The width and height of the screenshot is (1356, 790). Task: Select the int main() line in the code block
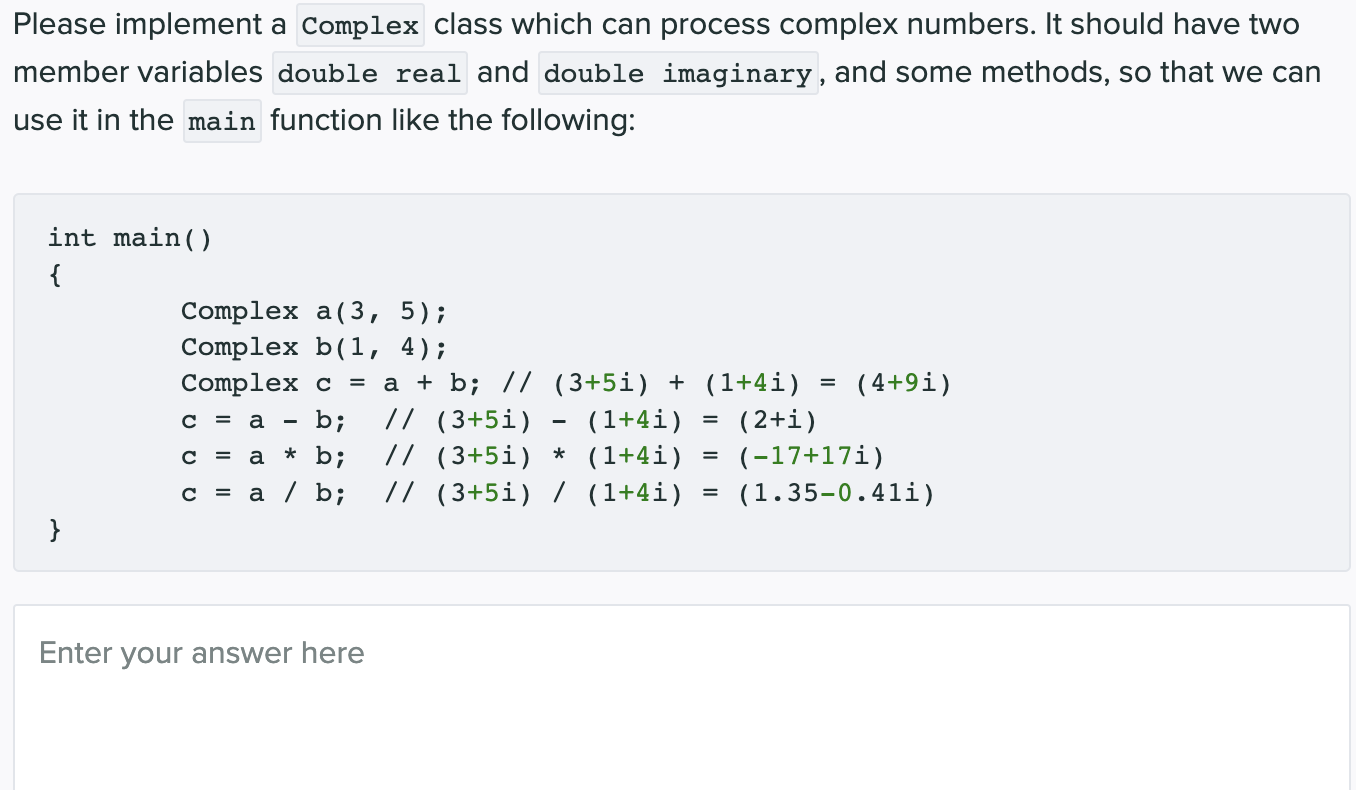129,237
